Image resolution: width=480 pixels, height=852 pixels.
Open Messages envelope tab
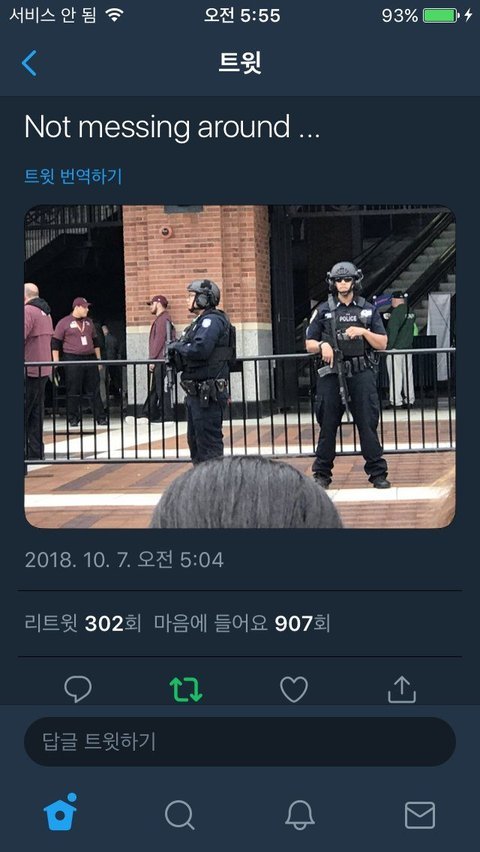(420, 815)
